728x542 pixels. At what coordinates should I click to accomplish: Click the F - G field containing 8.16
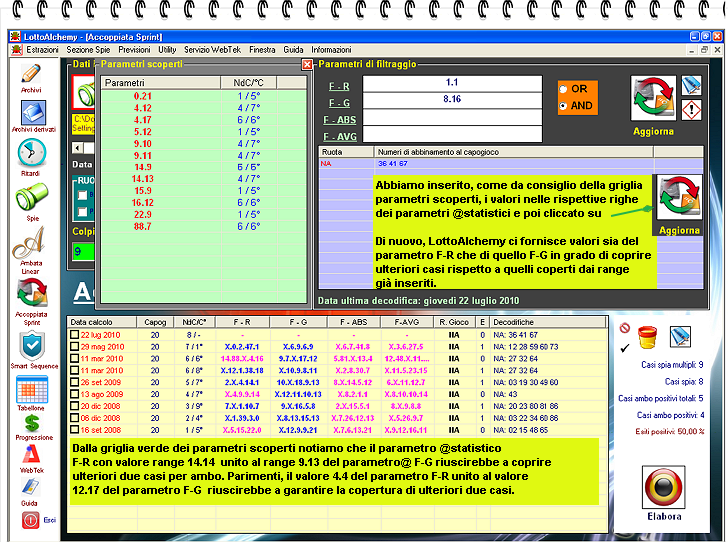(452, 100)
